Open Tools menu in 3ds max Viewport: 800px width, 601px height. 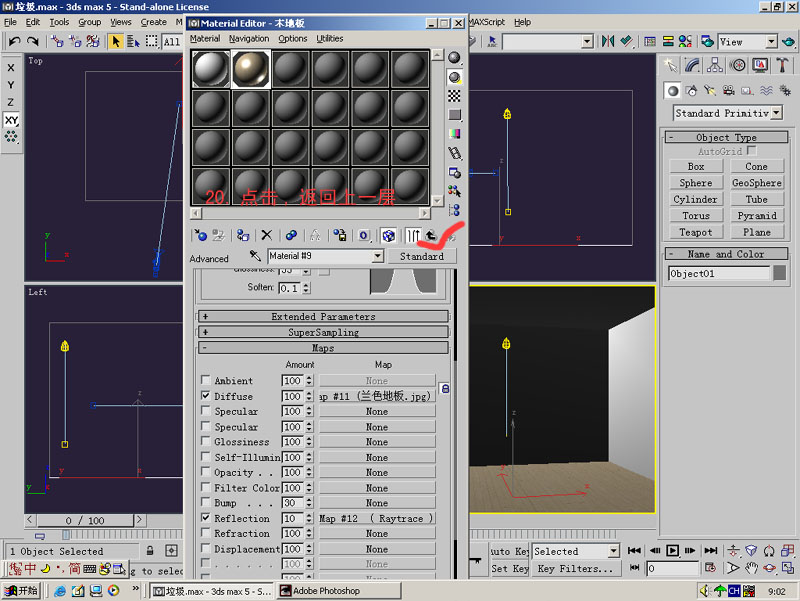pyautogui.click(x=59, y=22)
